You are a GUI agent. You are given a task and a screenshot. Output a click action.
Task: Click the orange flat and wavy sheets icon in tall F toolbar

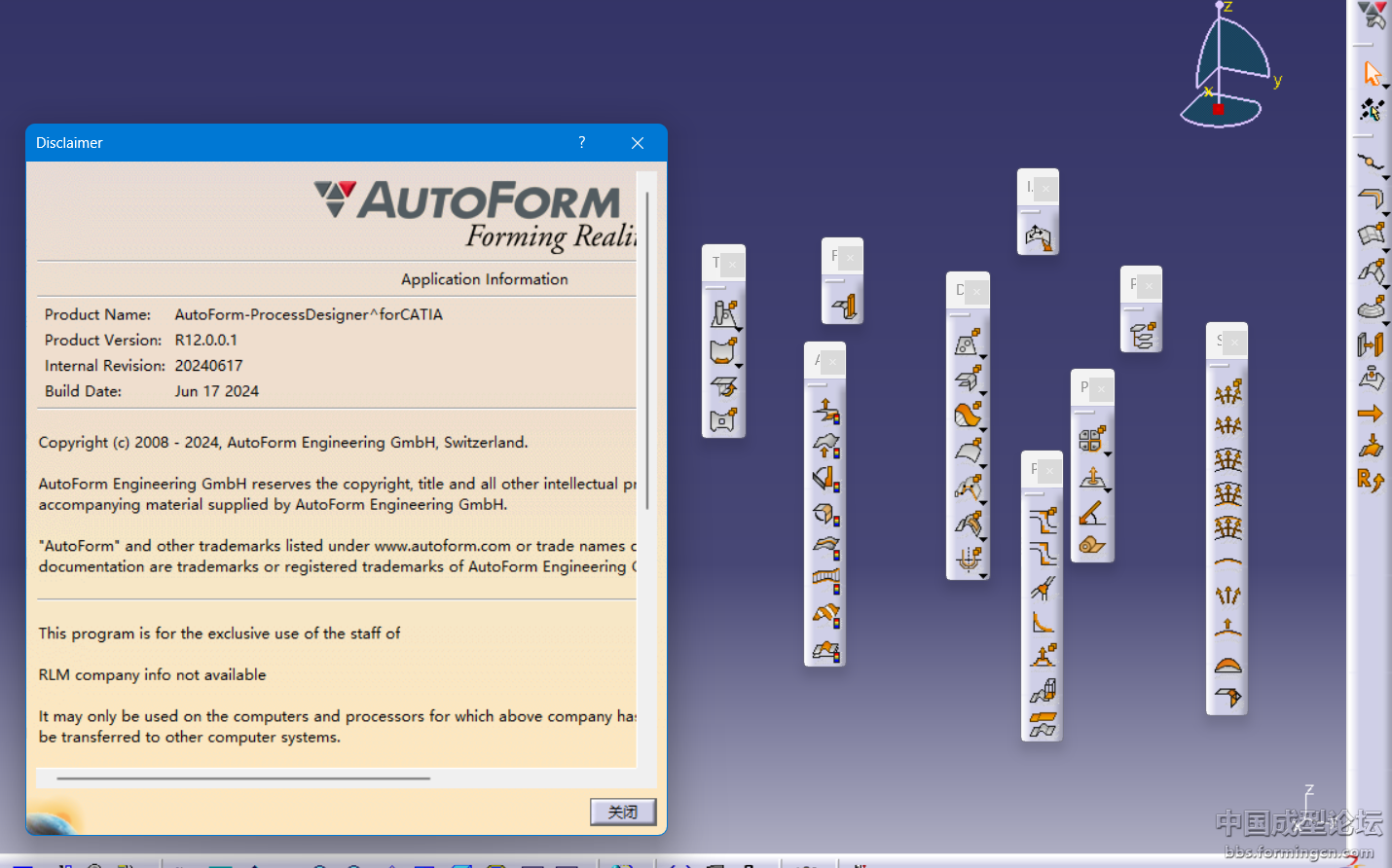pyautogui.click(x=1043, y=725)
